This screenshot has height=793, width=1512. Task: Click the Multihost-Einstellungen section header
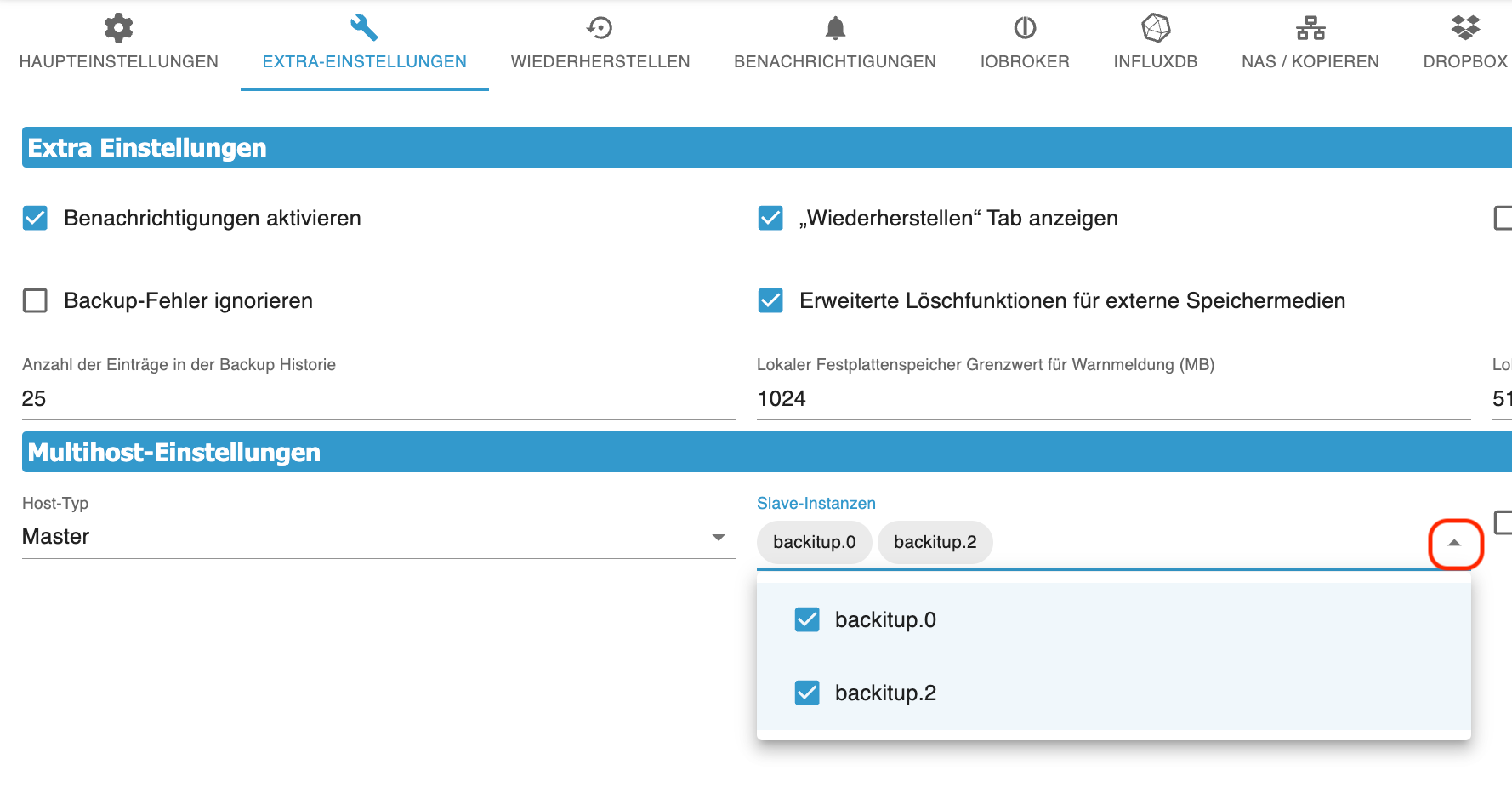(767, 452)
